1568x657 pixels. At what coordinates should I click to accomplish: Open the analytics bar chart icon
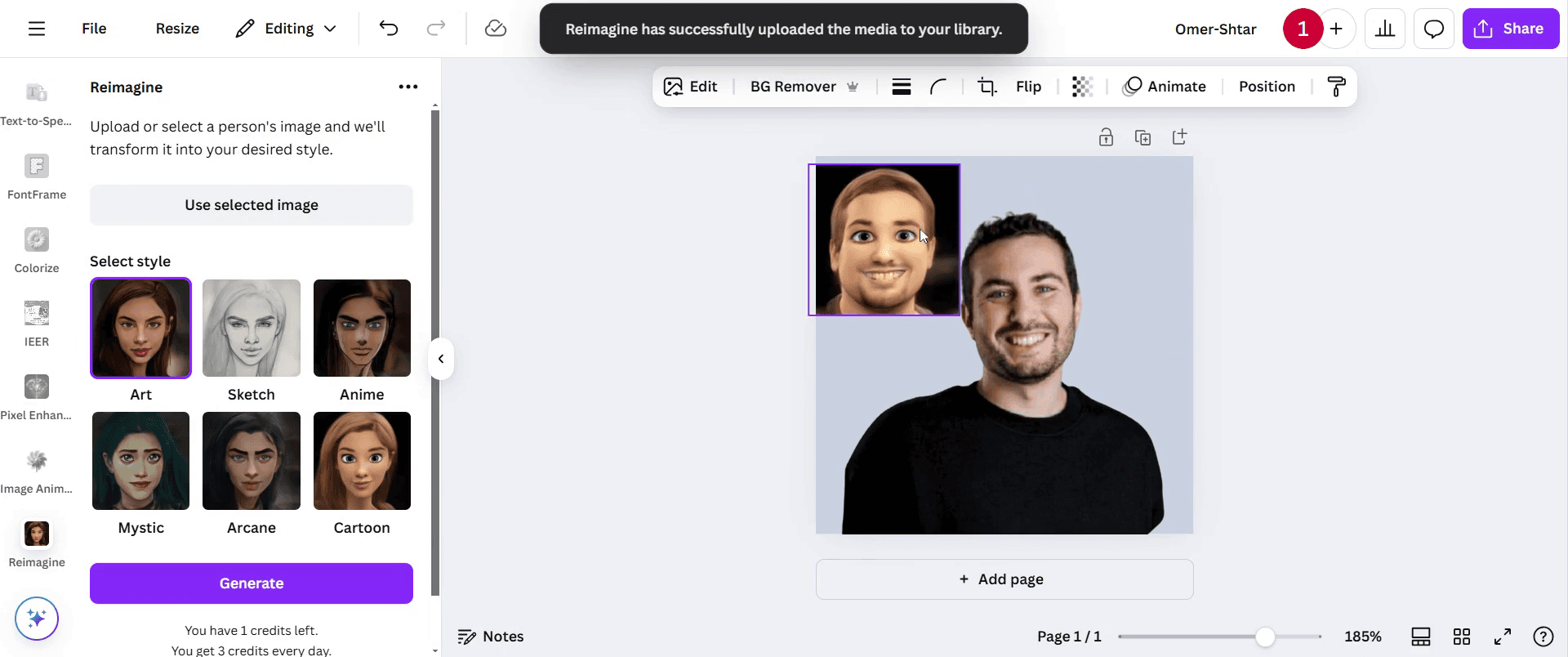(x=1385, y=29)
